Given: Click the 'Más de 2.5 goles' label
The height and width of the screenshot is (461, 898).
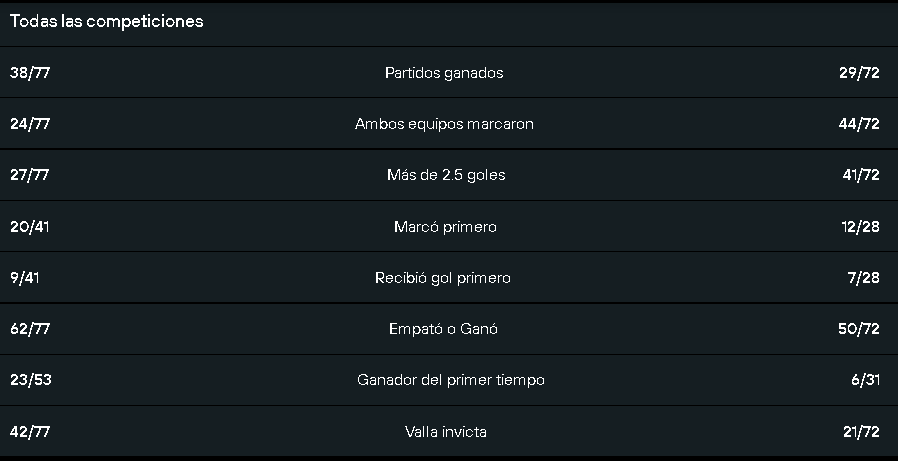Looking at the screenshot, I should coord(446,175).
